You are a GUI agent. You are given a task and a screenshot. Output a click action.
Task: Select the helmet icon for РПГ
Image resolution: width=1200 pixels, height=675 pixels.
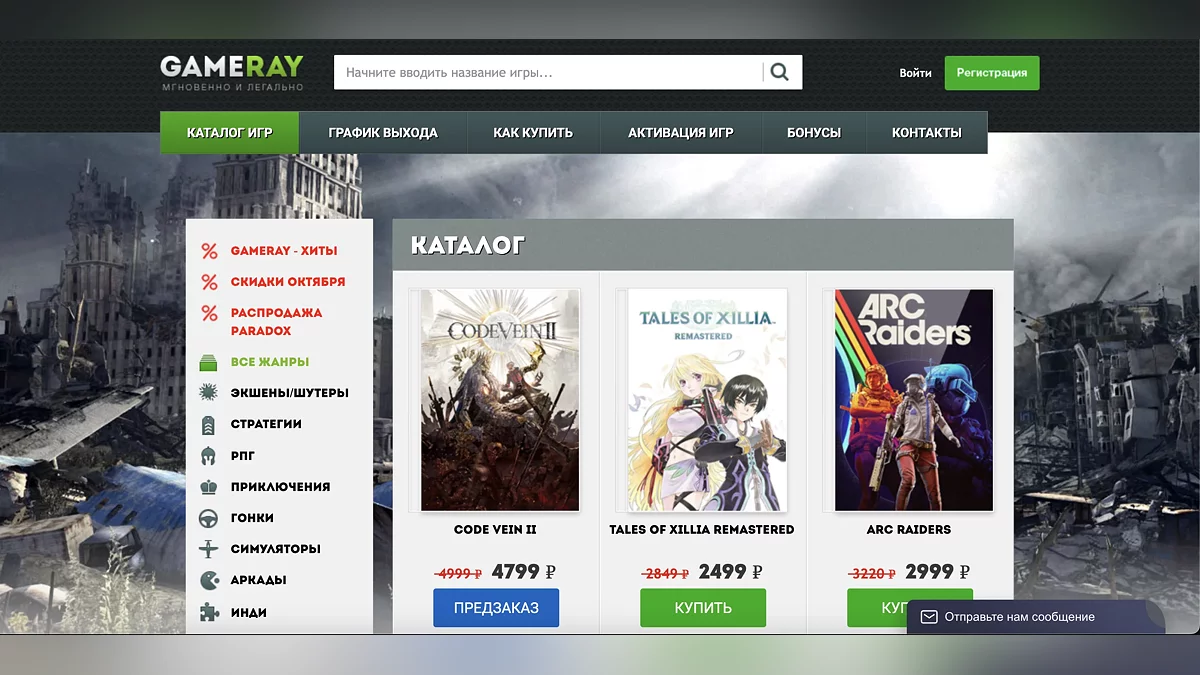(209, 455)
